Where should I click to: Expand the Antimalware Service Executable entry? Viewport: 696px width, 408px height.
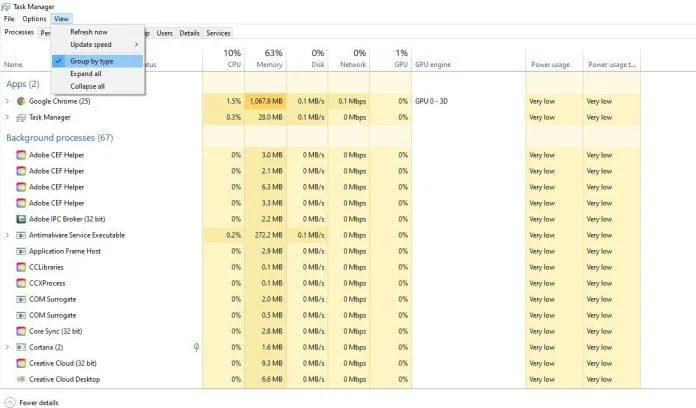click(x=7, y=235)
